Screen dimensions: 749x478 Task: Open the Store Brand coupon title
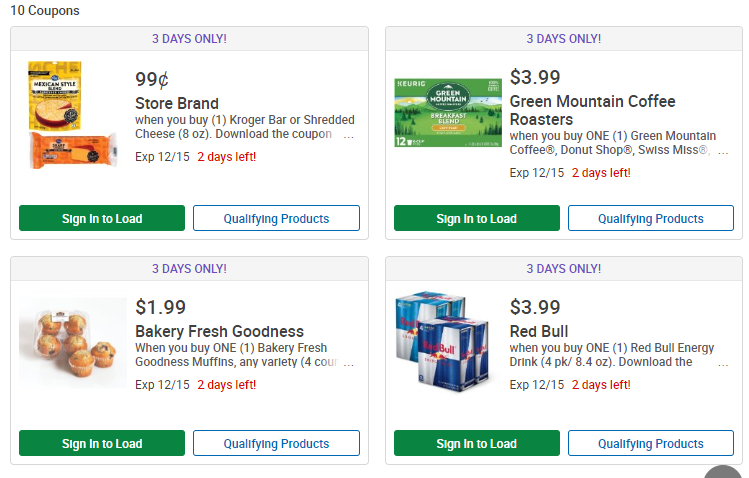(x=177, y=103)
